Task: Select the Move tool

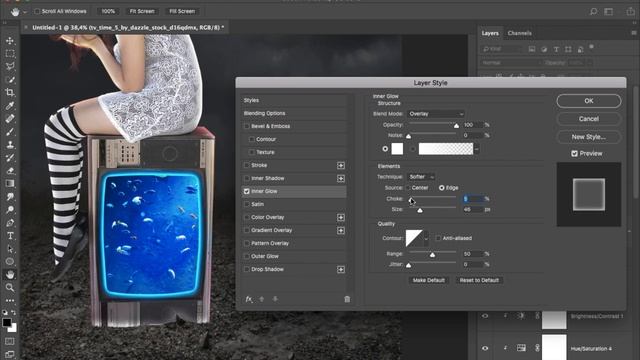Action: pos(10,41)
